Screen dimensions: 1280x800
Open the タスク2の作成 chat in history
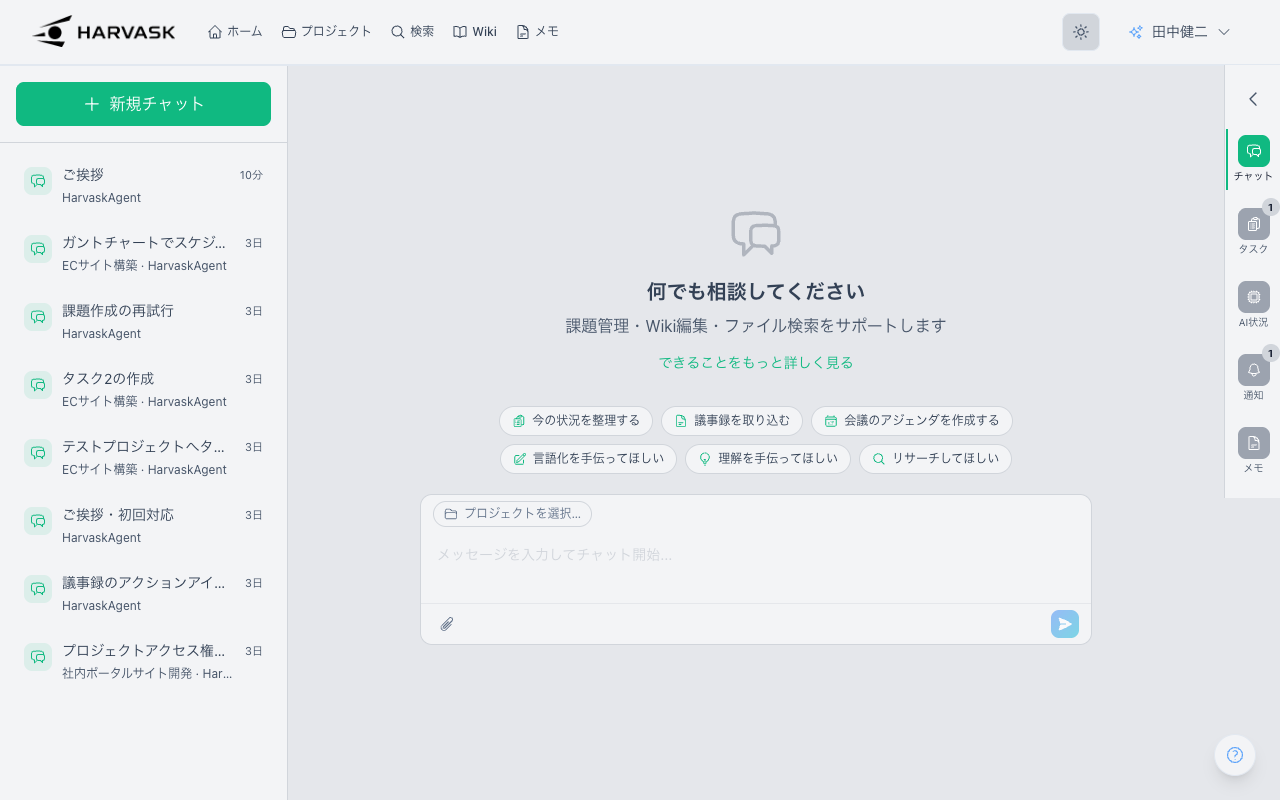point(143,389)
